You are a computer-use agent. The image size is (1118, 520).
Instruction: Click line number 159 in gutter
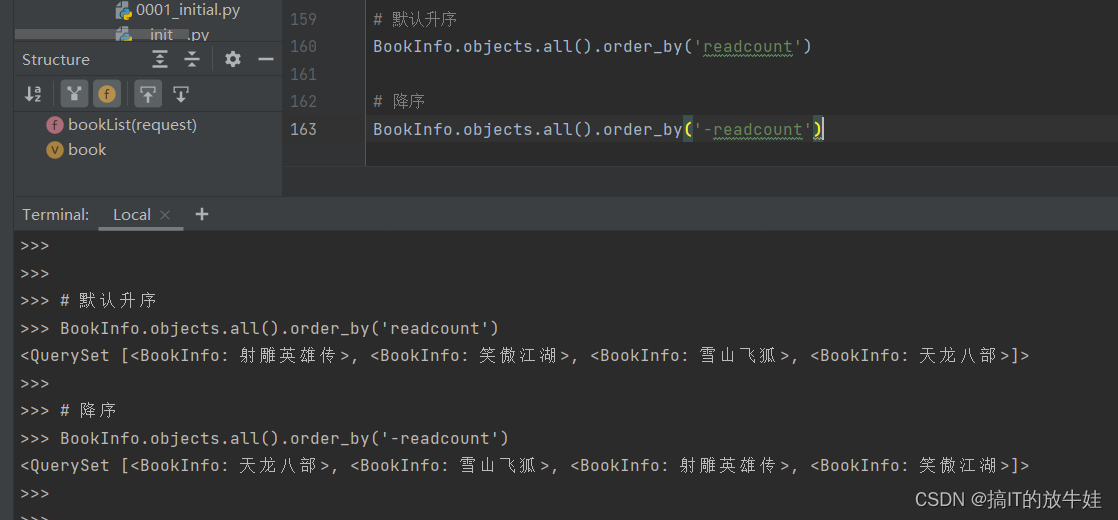click(303, 19)
